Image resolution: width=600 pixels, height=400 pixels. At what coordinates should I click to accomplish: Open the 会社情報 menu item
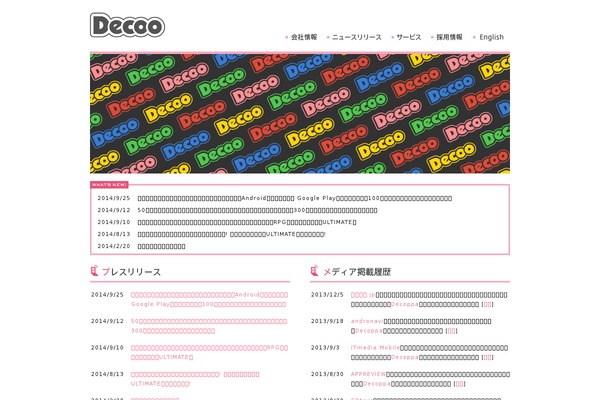pyautogui.click(x=304, y=37)
